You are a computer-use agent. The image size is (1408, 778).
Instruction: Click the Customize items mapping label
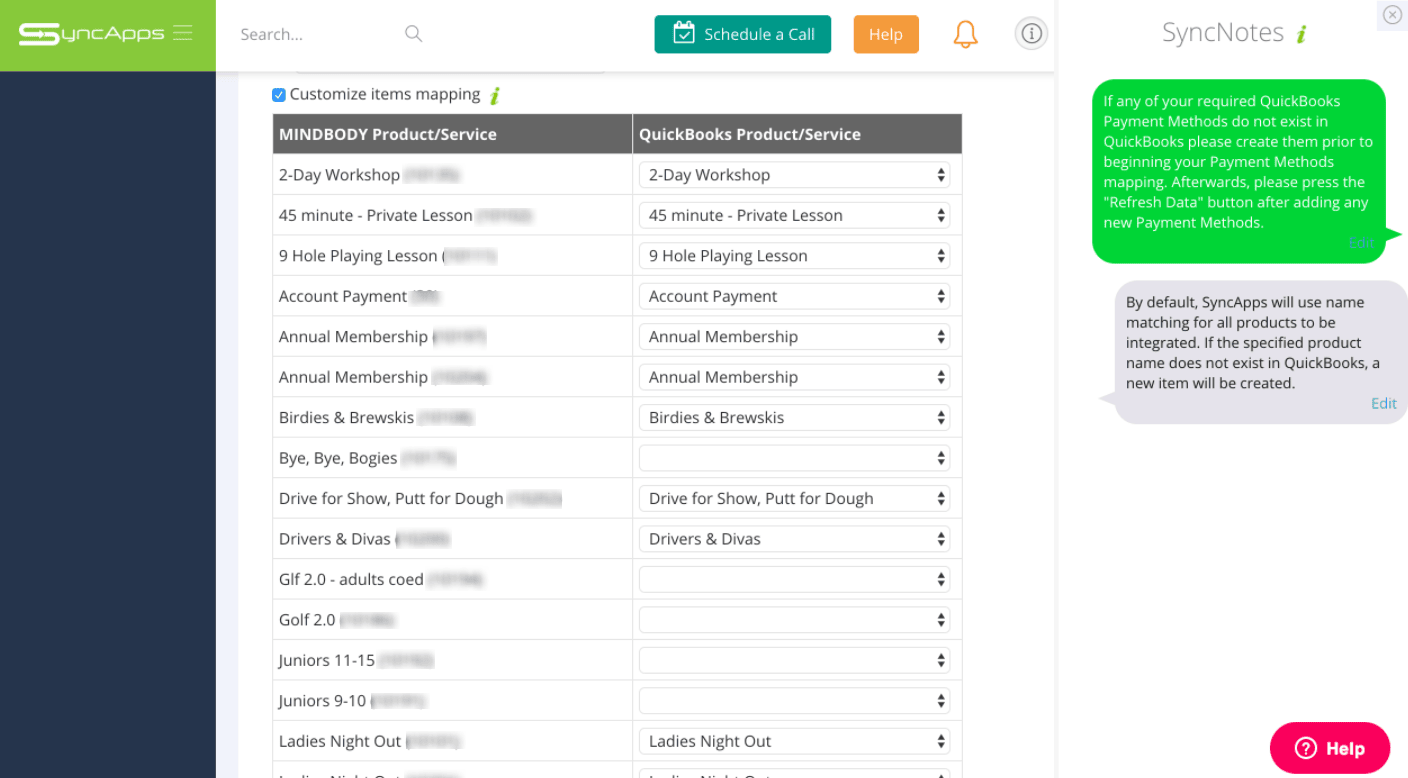[x=385, y=95]
